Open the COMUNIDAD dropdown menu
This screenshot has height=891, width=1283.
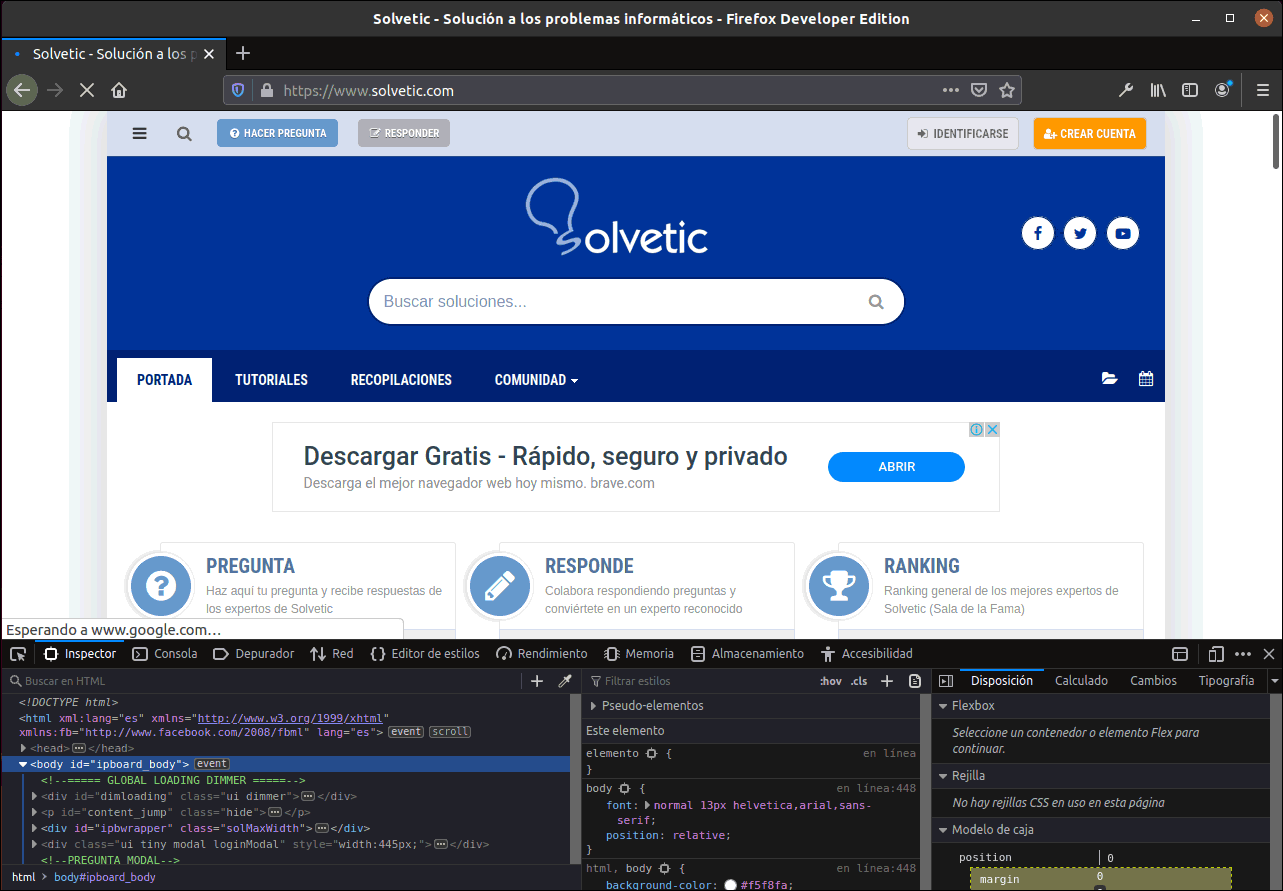(x=536, y=380)
